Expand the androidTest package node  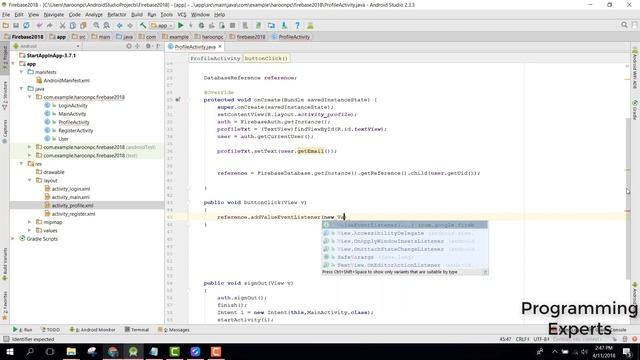coord(29,147)
